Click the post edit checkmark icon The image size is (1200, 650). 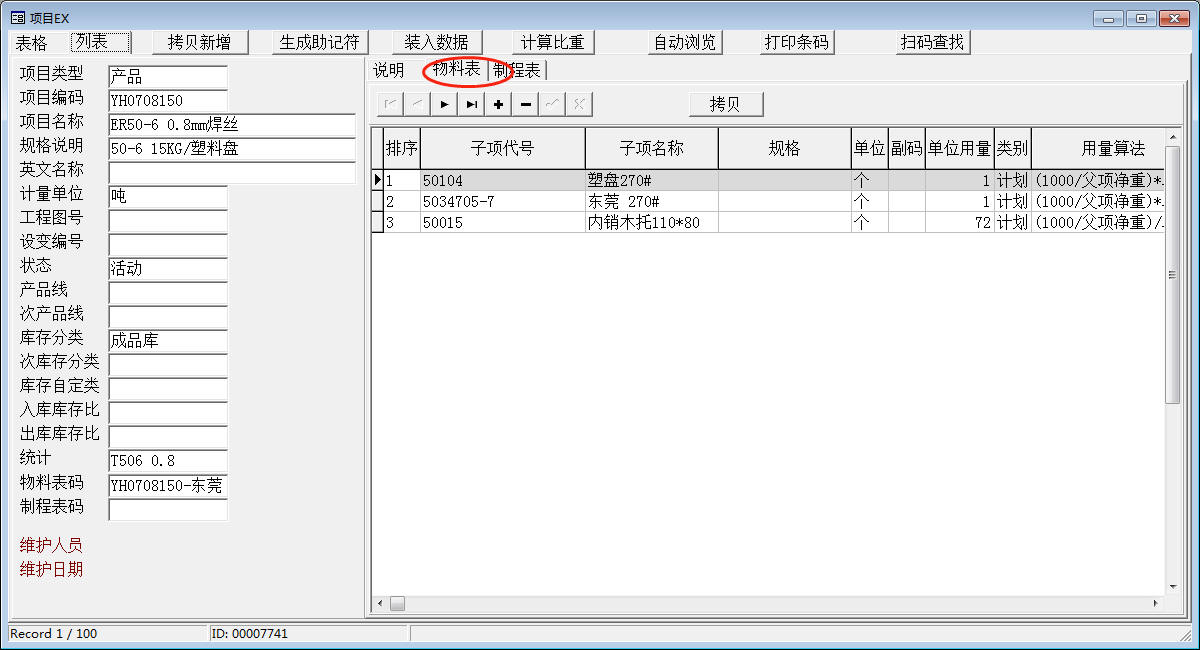click(552, 104)
